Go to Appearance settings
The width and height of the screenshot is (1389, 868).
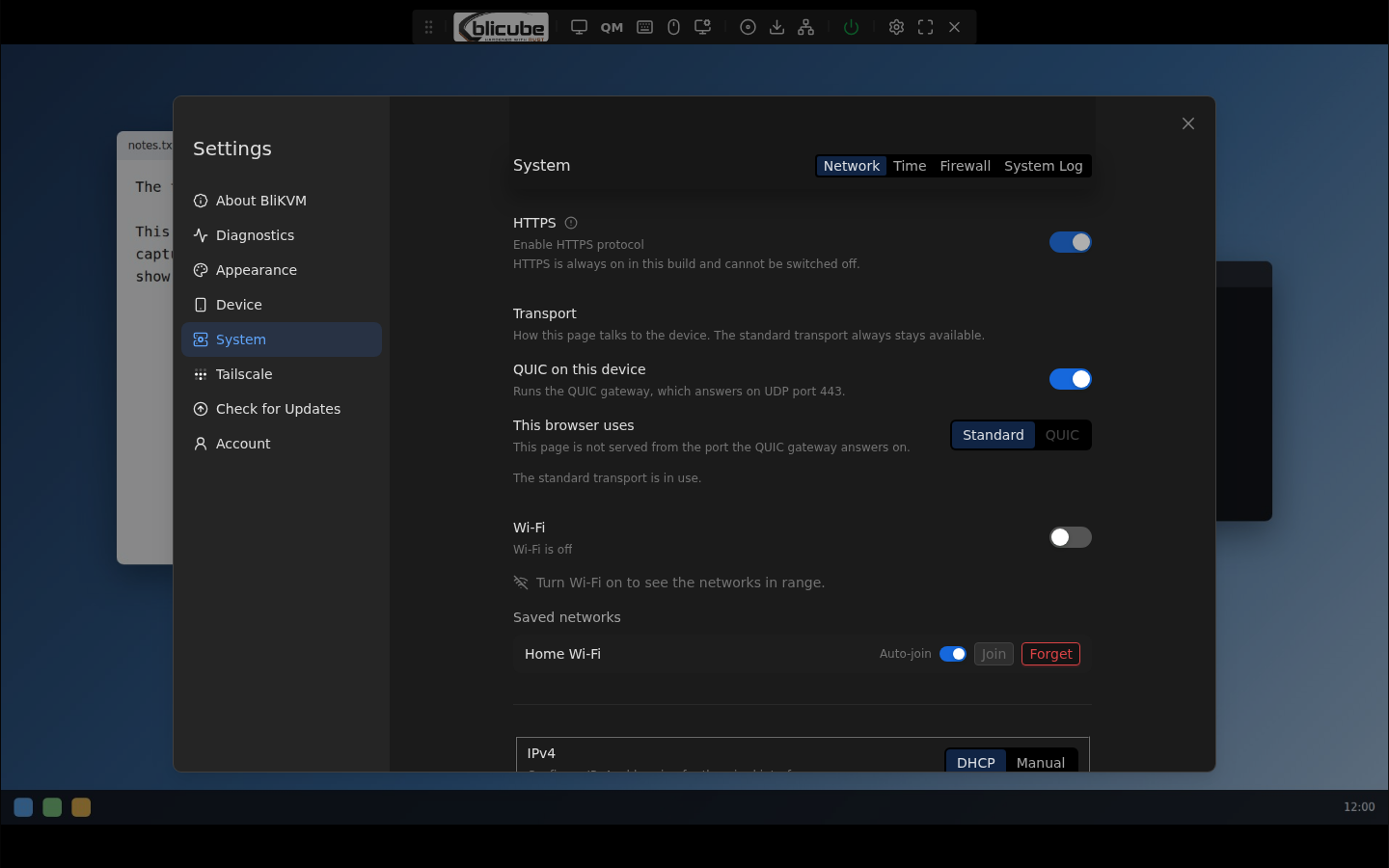282,270
